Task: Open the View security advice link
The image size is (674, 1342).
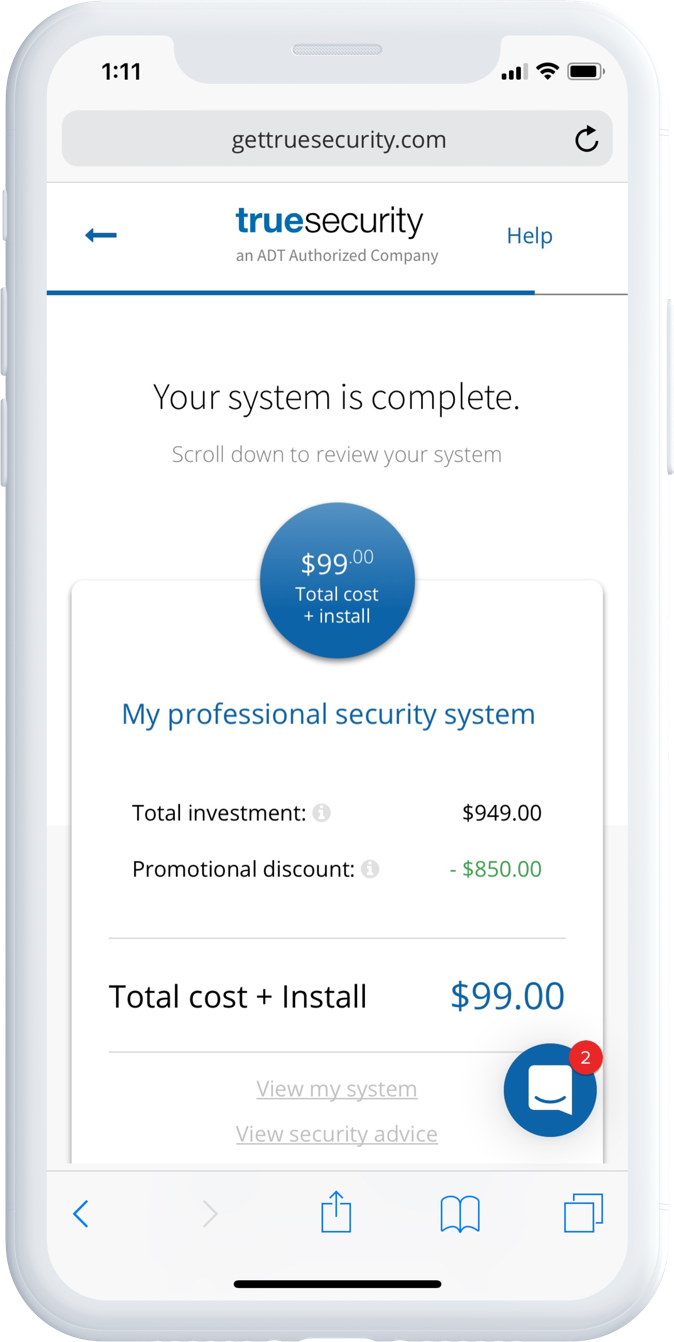Action: 336,1134
